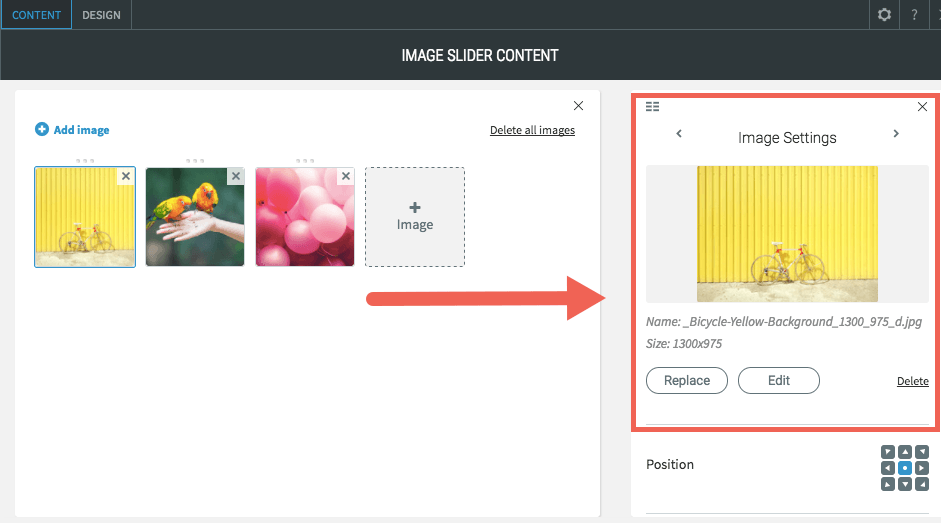
Task: Toggle the list view icon in Image Settings
Action: (x=652, y=106)
